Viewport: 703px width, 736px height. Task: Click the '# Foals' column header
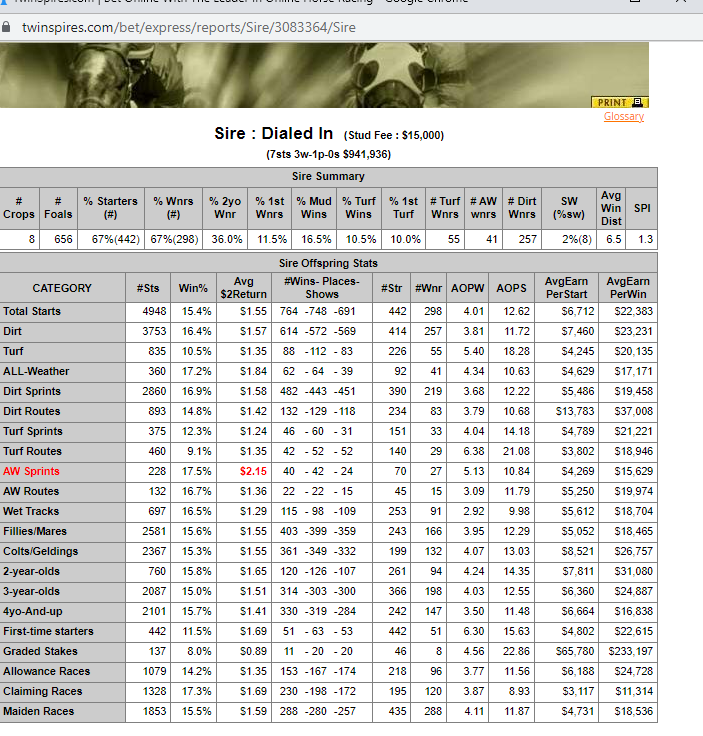coord(58,208)
